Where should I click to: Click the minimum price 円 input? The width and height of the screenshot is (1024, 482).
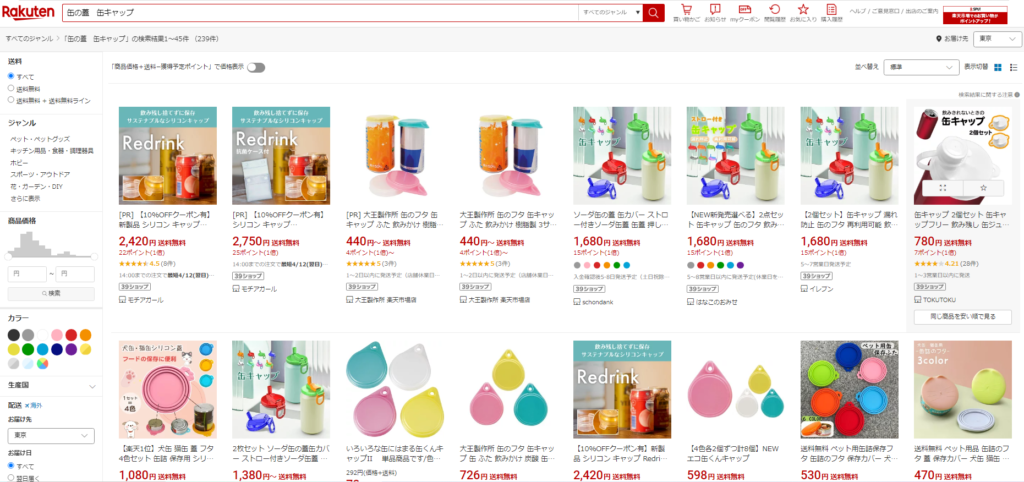click(27, 274)
